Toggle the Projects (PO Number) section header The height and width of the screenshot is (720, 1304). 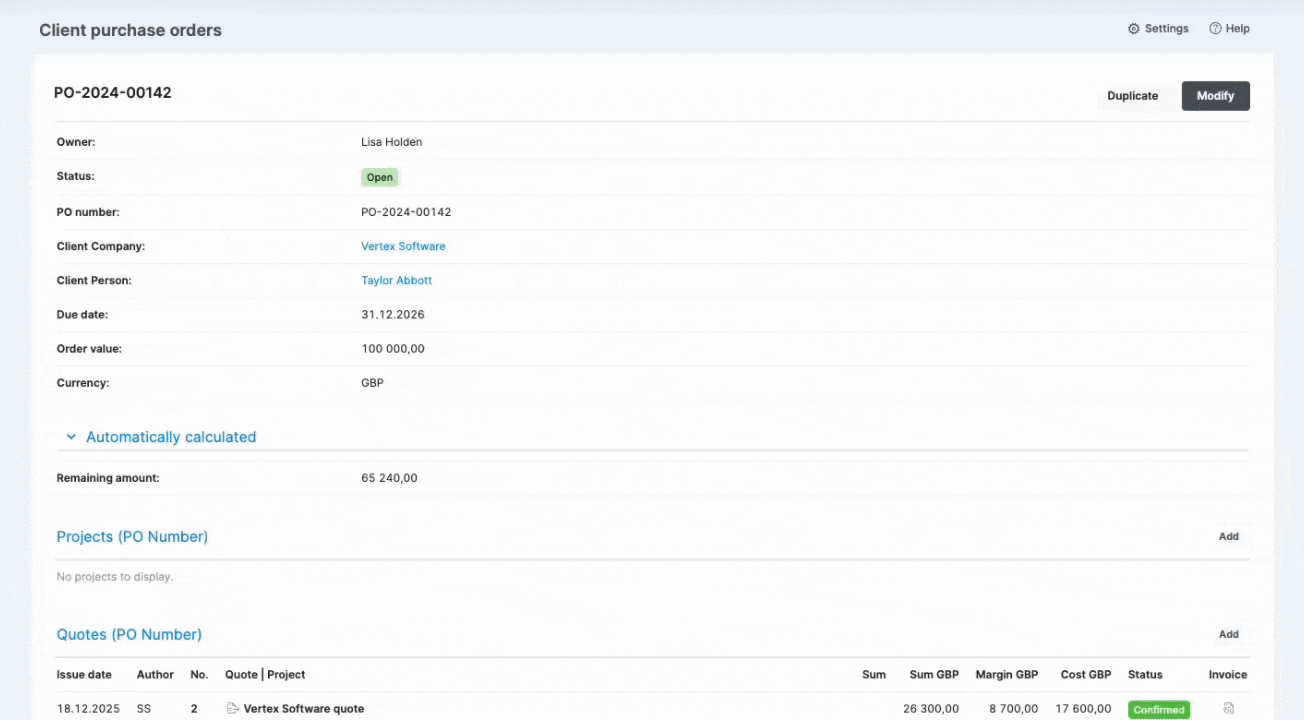point(132,537)
